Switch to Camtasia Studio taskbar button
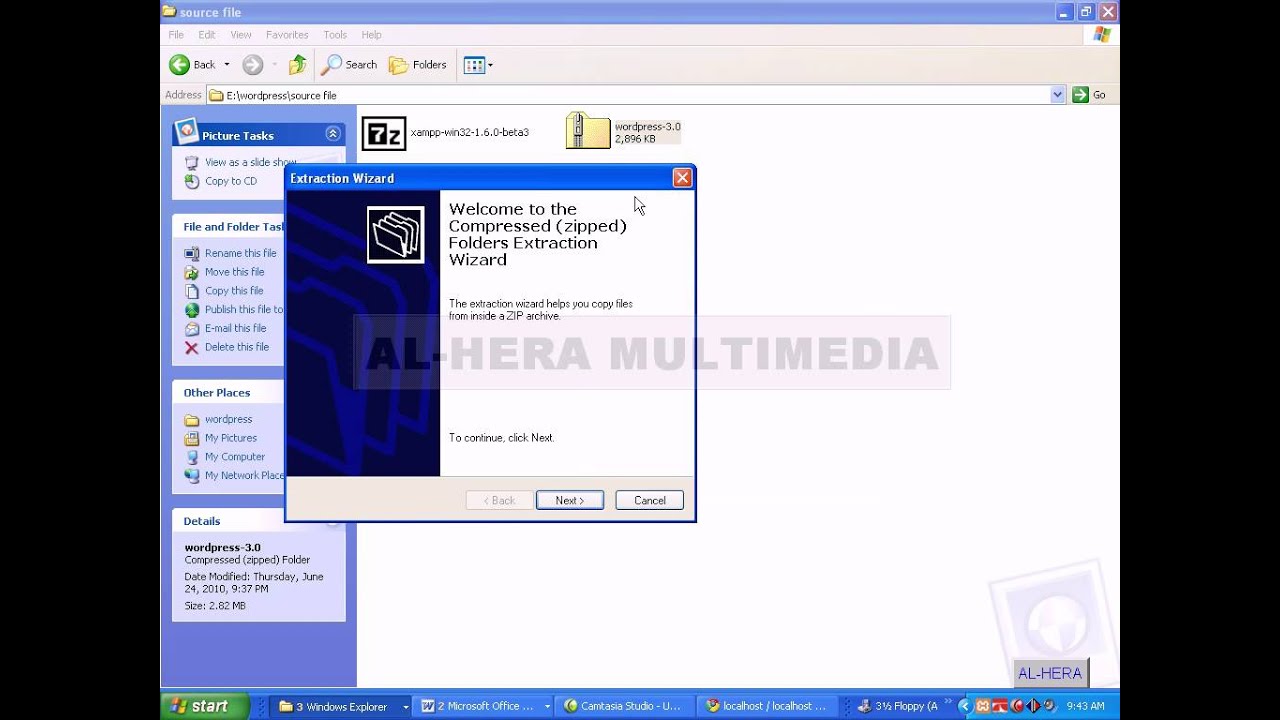This screenshot has height=720, width=1280. (622, 706)
